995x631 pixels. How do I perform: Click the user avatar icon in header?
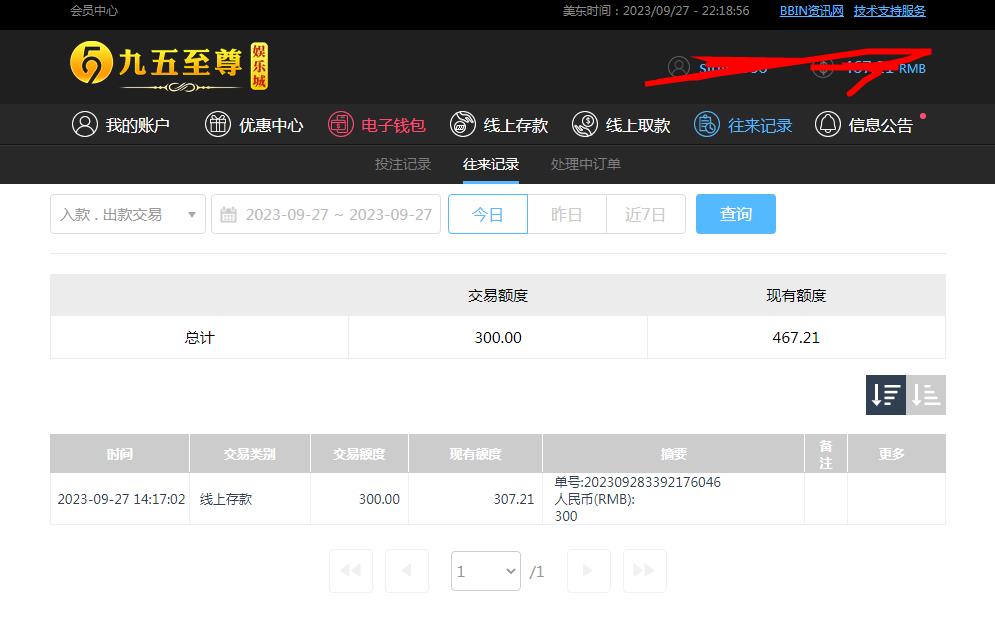[x=679, y=67]
